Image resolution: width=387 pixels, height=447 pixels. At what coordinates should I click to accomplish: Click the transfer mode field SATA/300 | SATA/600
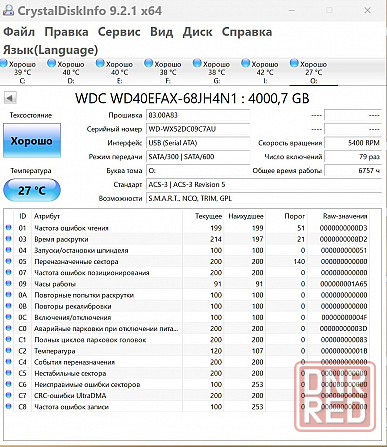[198, 157]
